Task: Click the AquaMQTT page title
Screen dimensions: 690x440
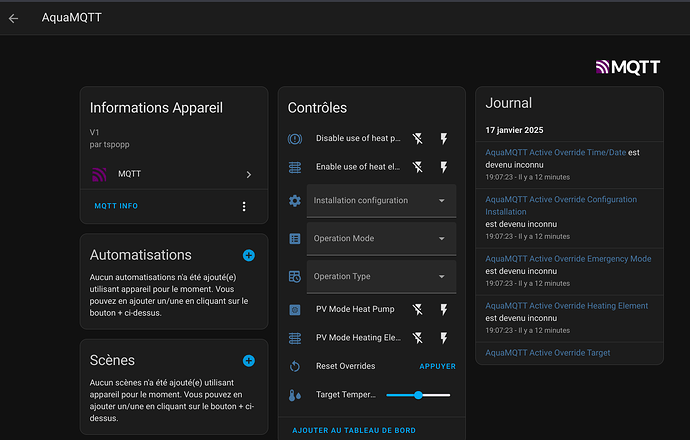Action: click(x=71, y=18)
